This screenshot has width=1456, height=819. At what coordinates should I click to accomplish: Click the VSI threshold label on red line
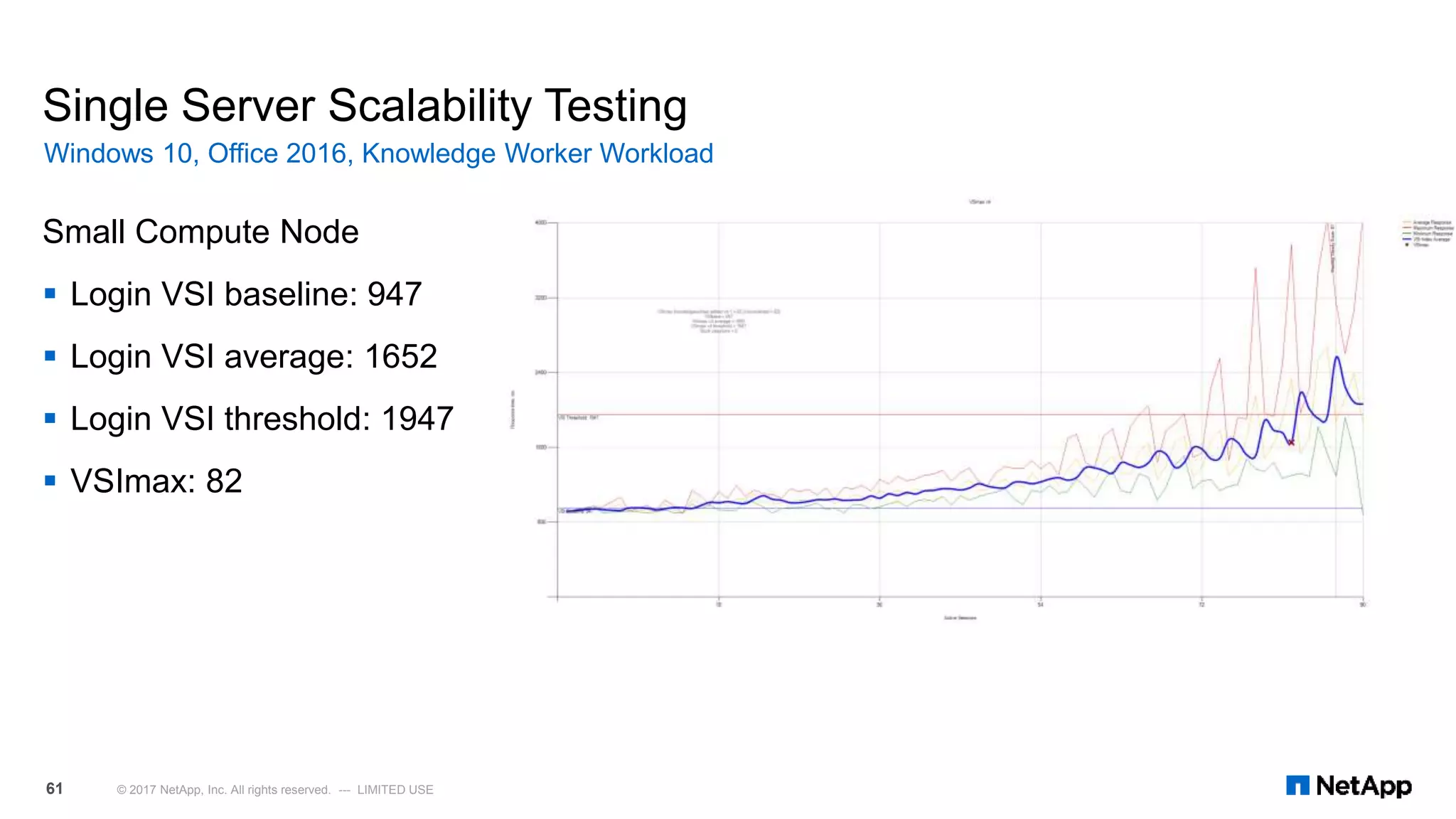pos(578,417)
